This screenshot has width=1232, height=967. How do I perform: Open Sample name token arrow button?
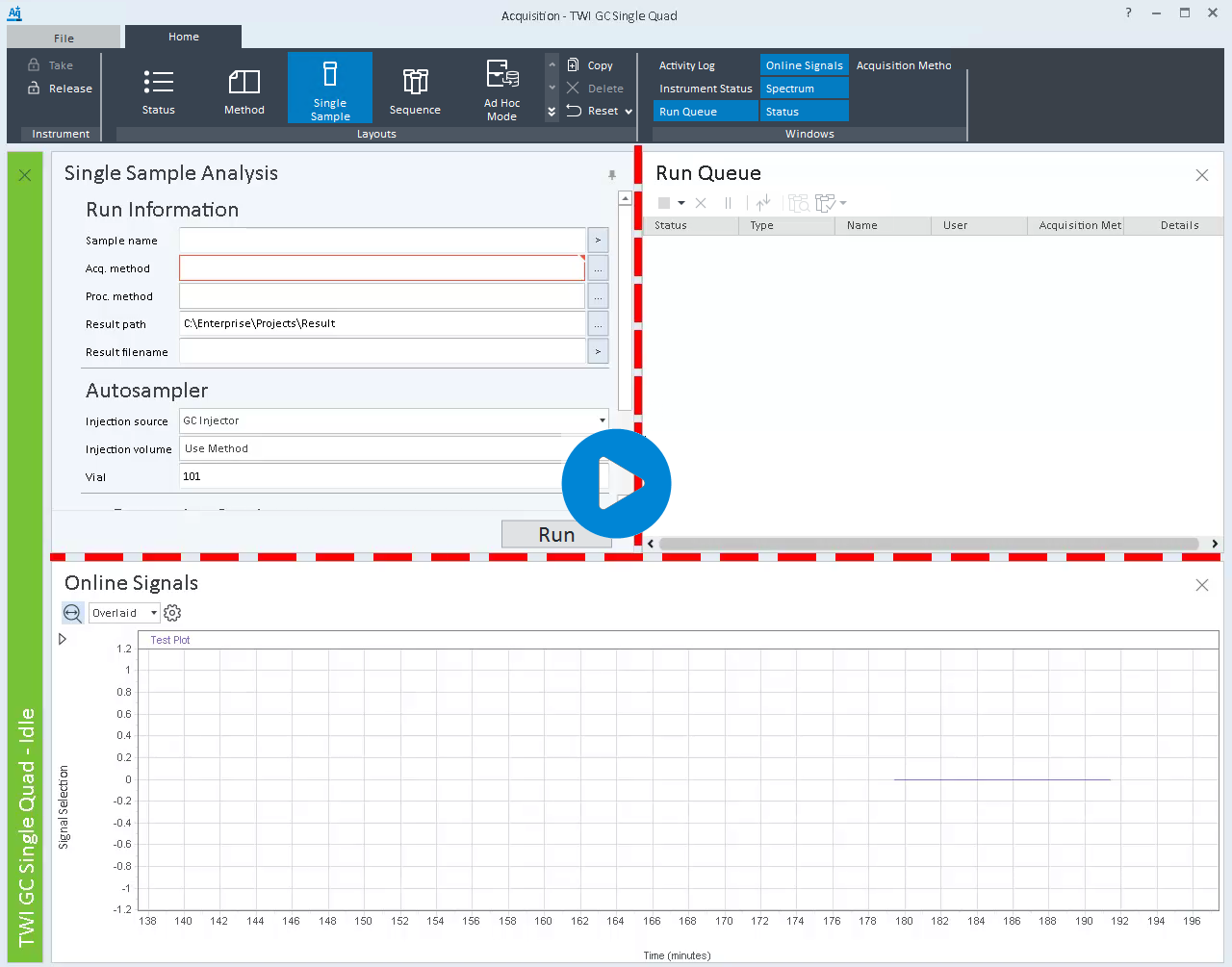598,241
